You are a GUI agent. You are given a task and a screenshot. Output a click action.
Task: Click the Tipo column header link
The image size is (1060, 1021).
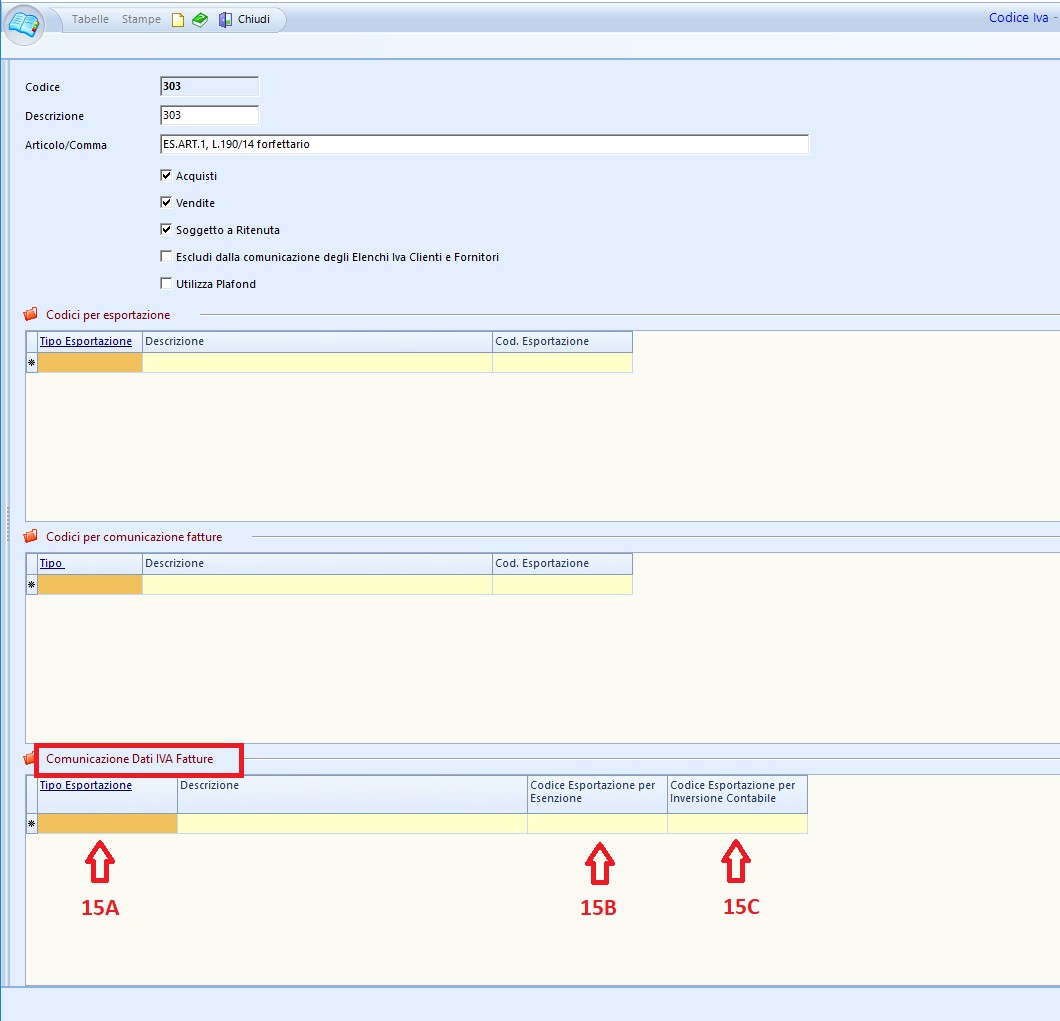coord(51,564)
